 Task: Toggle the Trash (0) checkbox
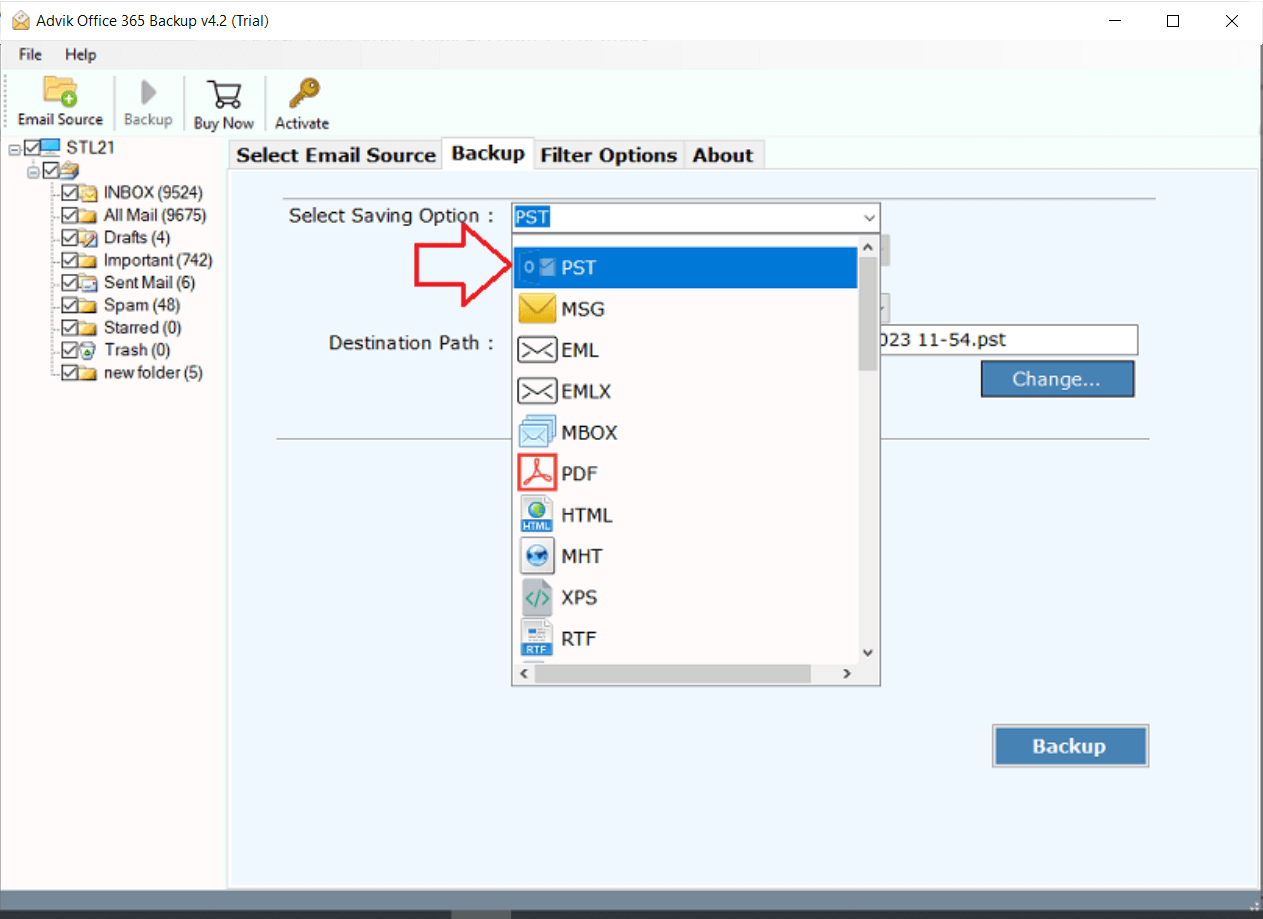pos(70,350)
